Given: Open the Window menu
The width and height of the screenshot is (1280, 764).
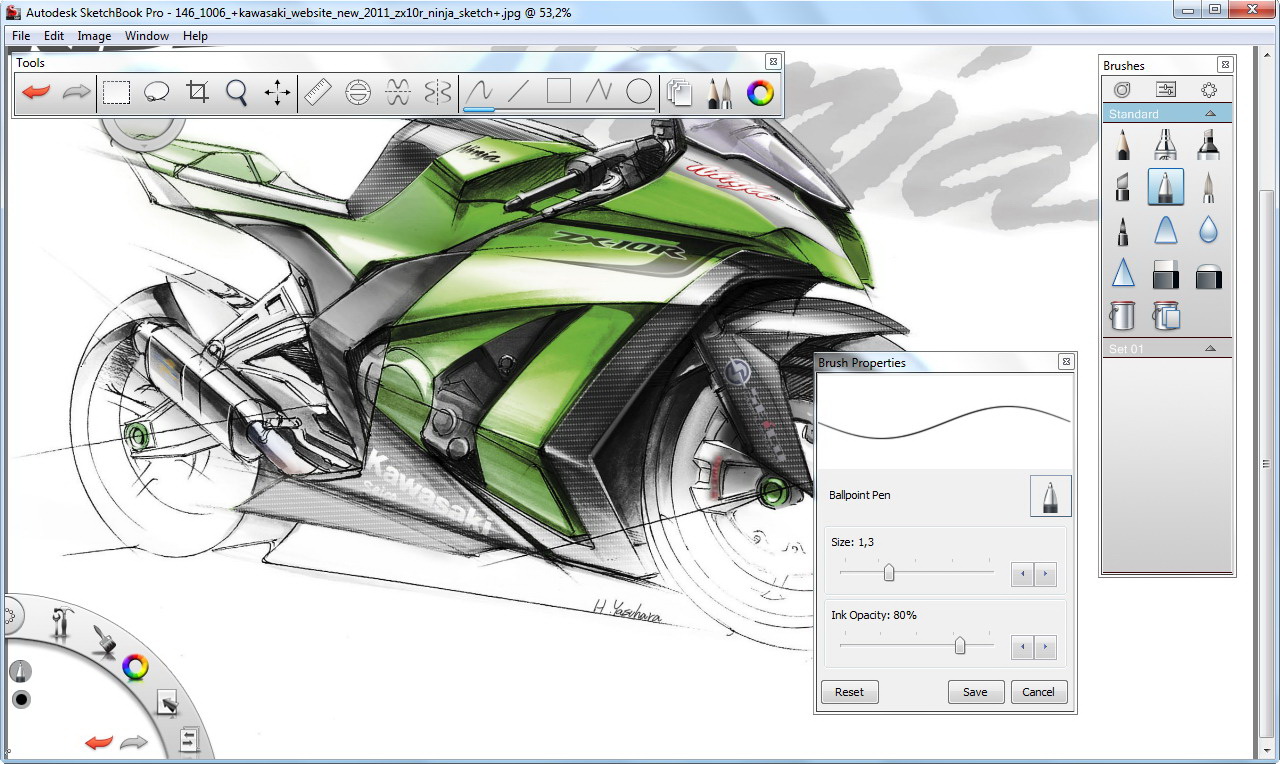Looking at the screenshot, I should (x=147, y=36).
